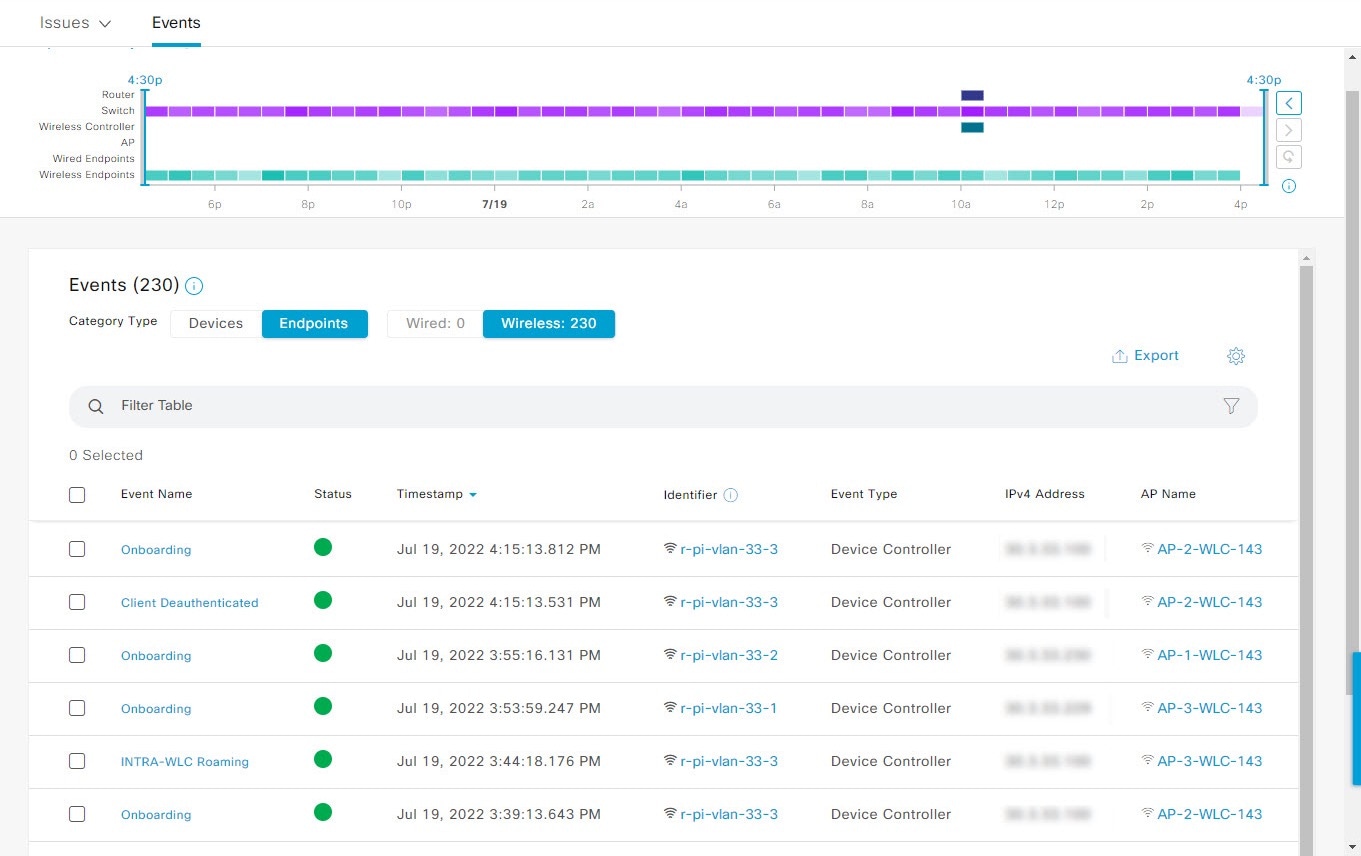Open table settings gear icon
The height and width of the screenshot is (856, 1361).
(x=1236, y=356)
